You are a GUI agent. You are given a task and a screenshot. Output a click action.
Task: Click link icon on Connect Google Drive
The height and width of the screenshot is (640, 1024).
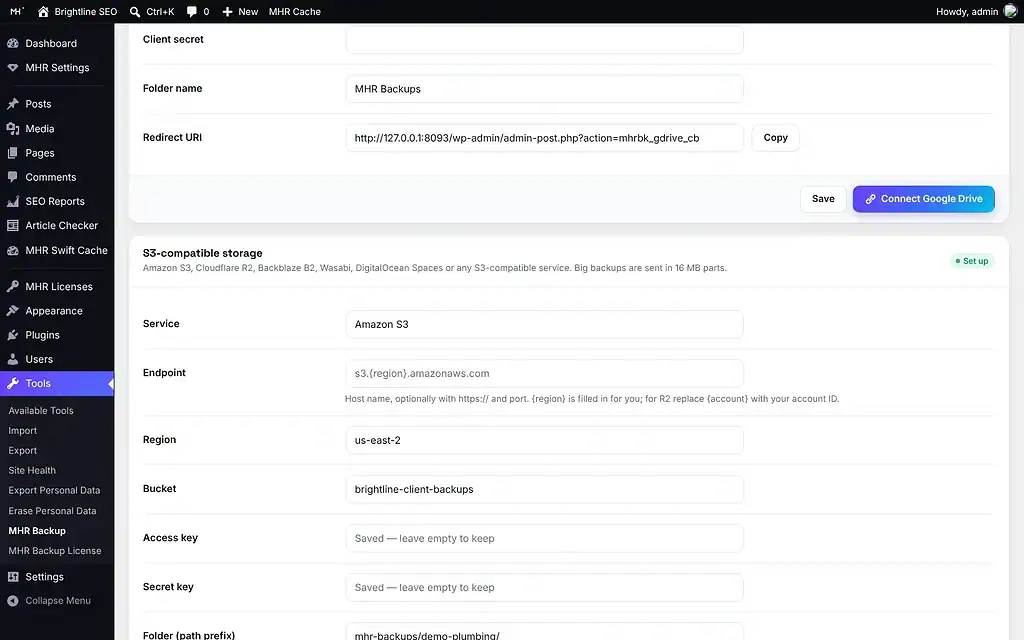pos(870,199)
